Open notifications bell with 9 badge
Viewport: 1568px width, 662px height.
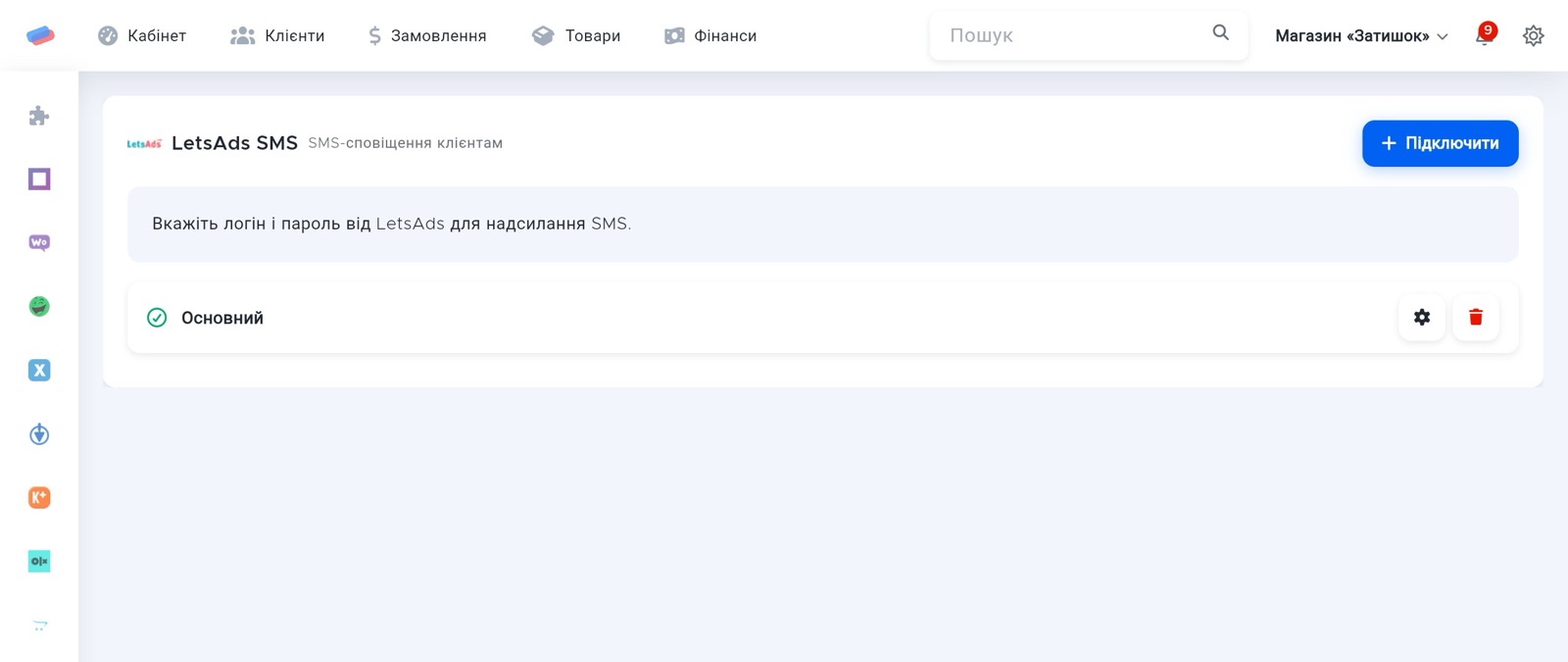click(x=1485, y=35)
